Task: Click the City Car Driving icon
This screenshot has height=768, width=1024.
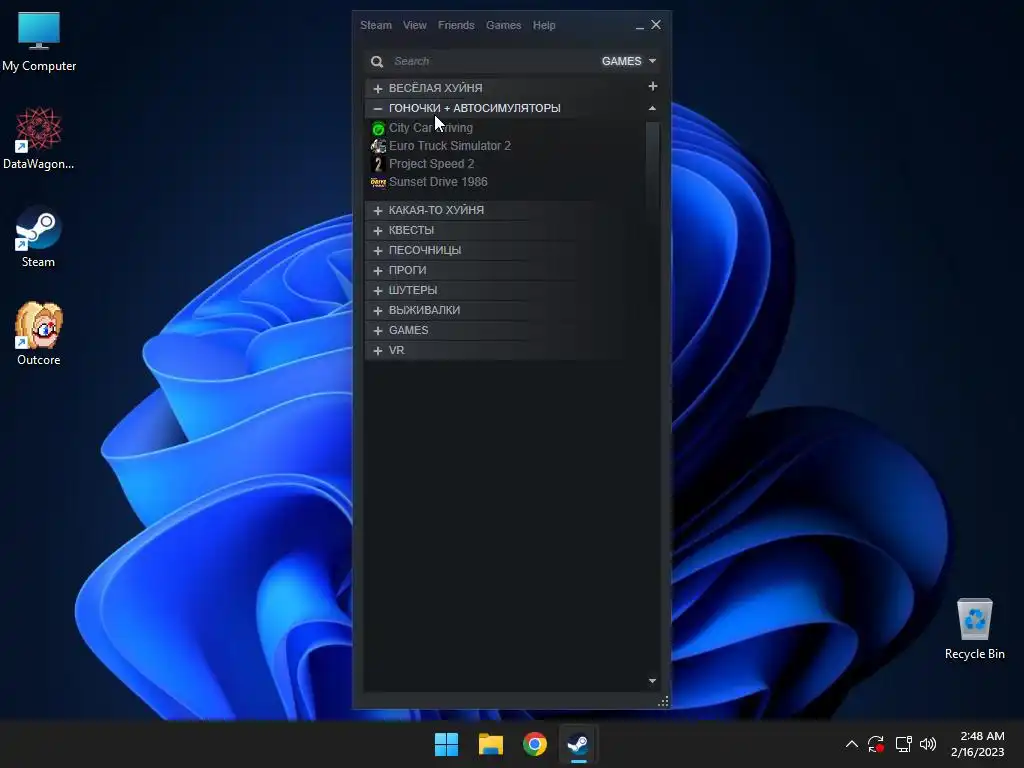Action: (x=378, y=128)
